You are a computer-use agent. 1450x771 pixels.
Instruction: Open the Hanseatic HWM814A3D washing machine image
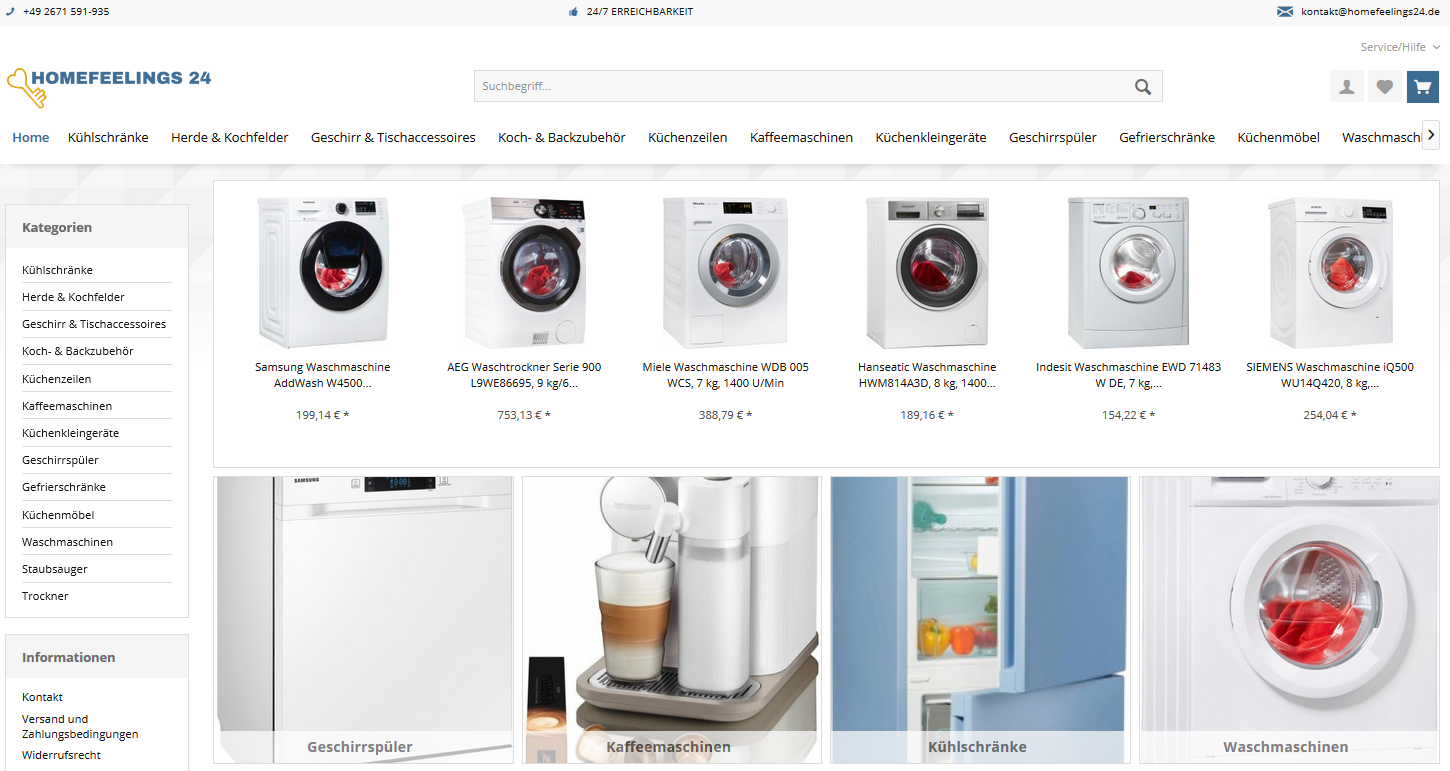tap(927, 272)
